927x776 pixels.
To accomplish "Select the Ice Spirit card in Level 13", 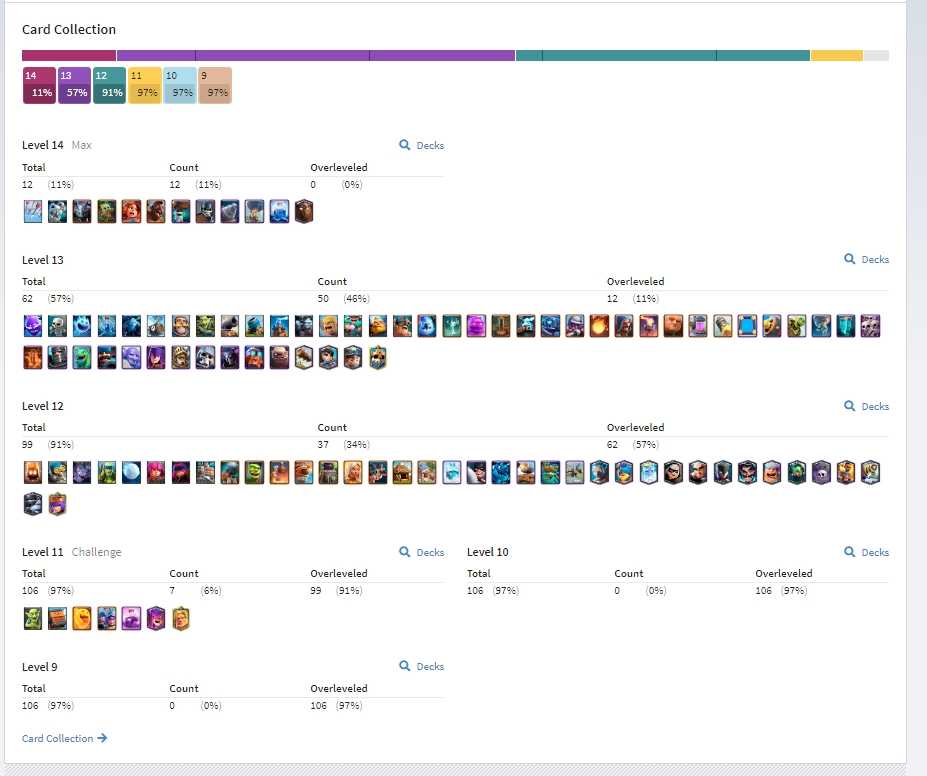I will tap(82, 326).
